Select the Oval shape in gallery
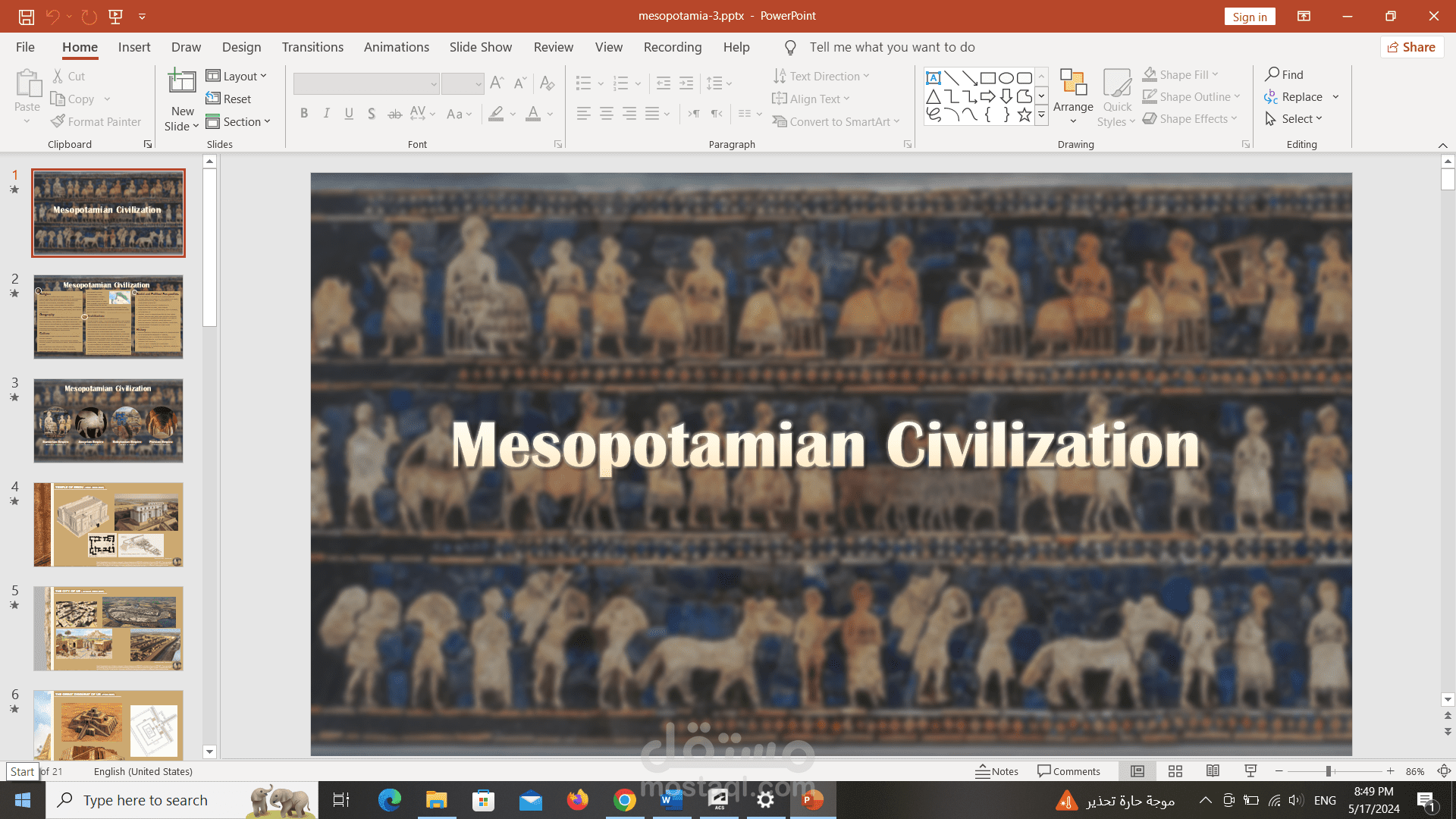 click(x=1006, y=77)
